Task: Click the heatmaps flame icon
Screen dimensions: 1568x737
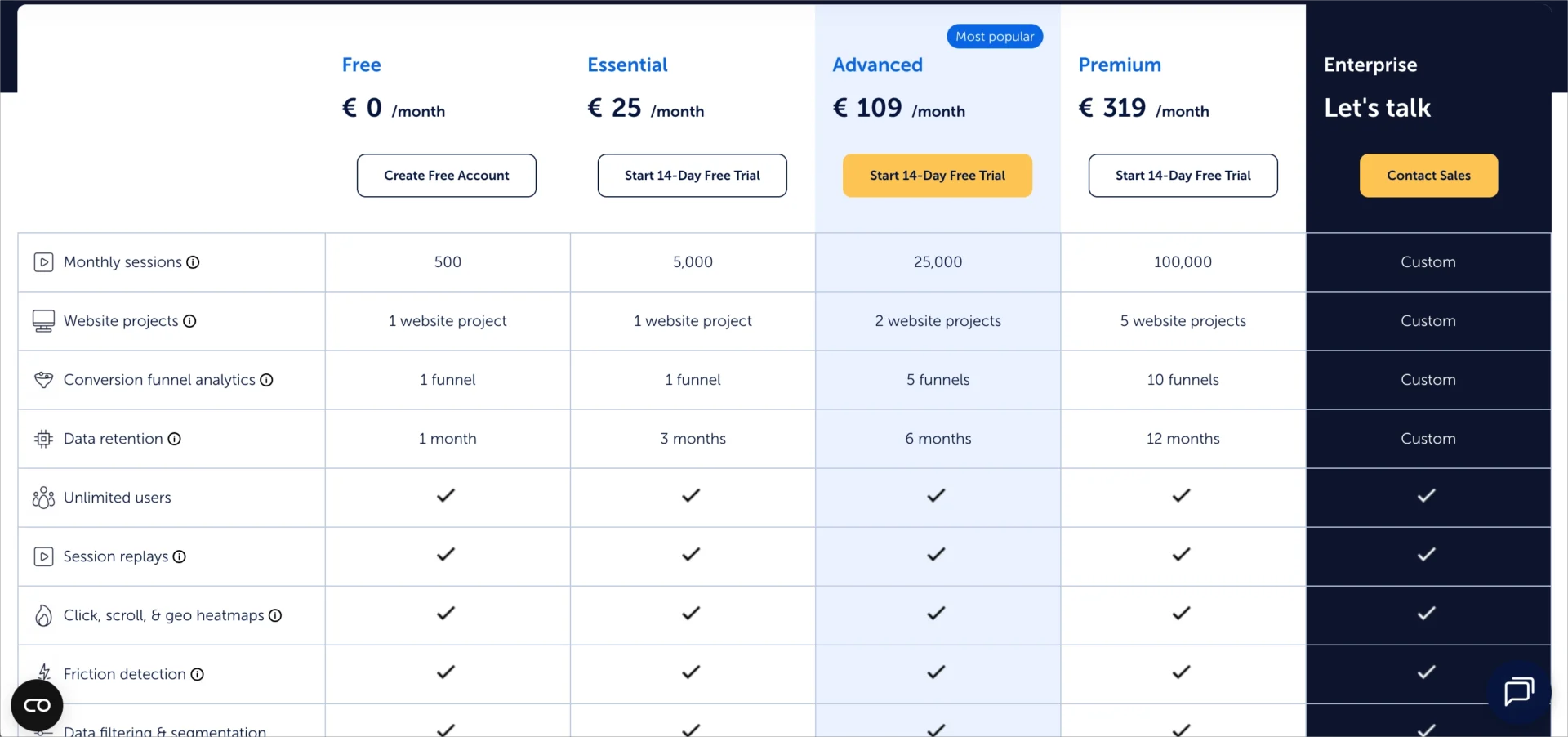Action: pyautogui.click(x=42, y=615)
